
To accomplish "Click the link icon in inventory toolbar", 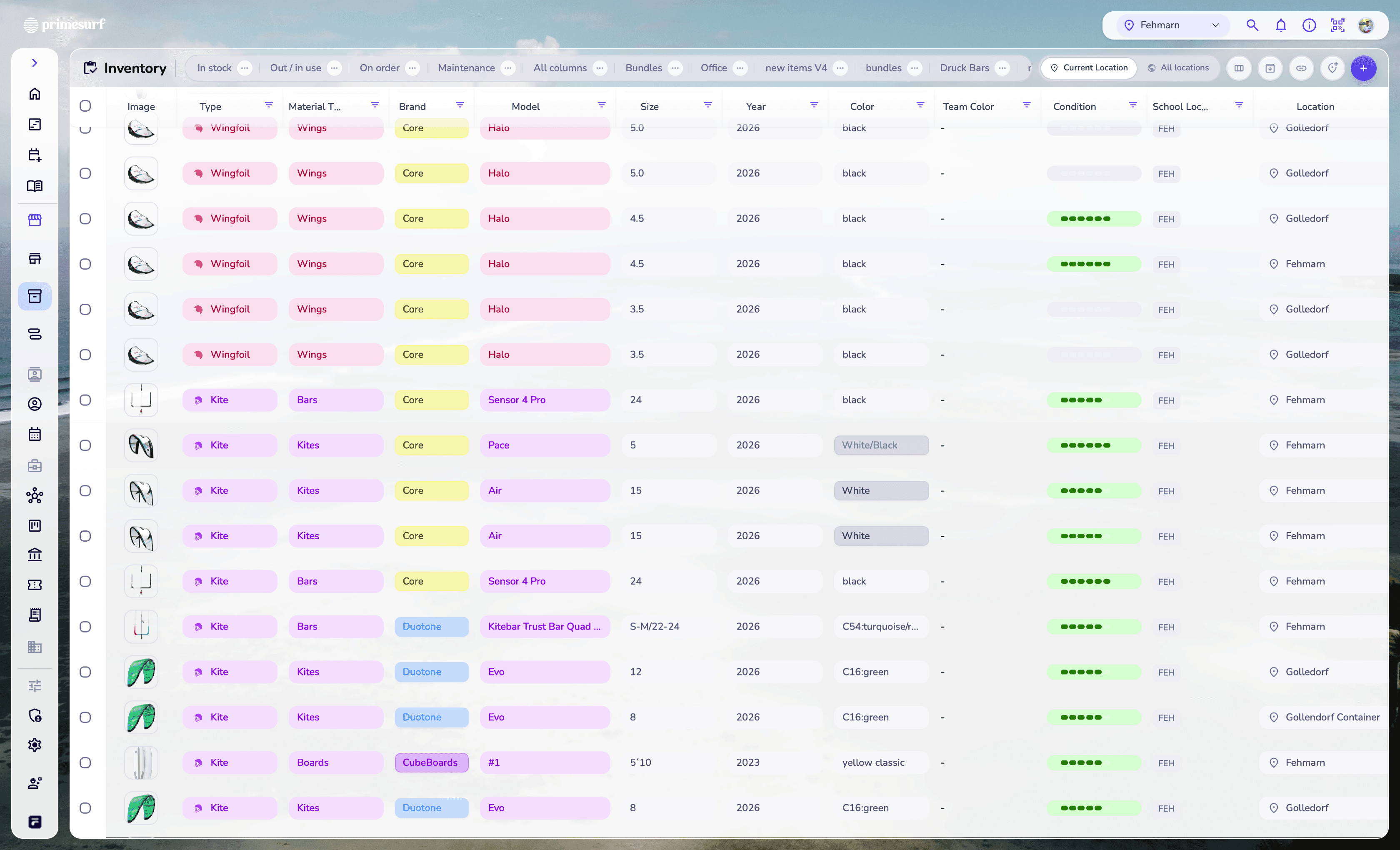I will 1301,68.
